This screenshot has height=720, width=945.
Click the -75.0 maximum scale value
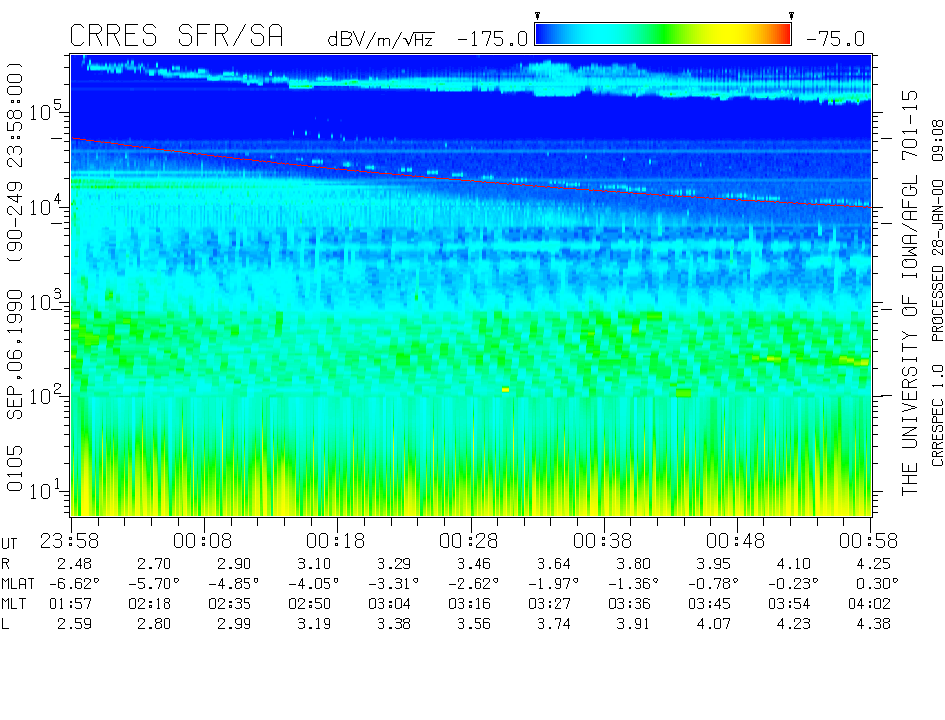(x=833, y=39)
